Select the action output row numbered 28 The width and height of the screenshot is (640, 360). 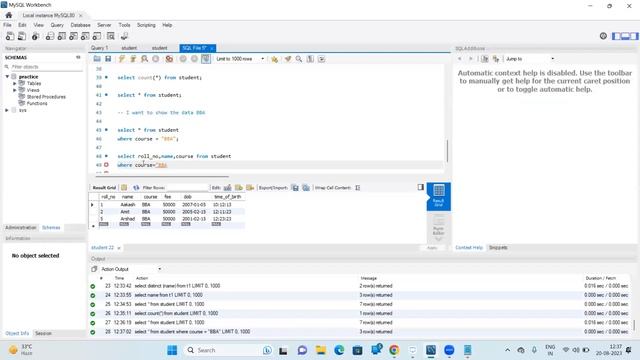360,332
